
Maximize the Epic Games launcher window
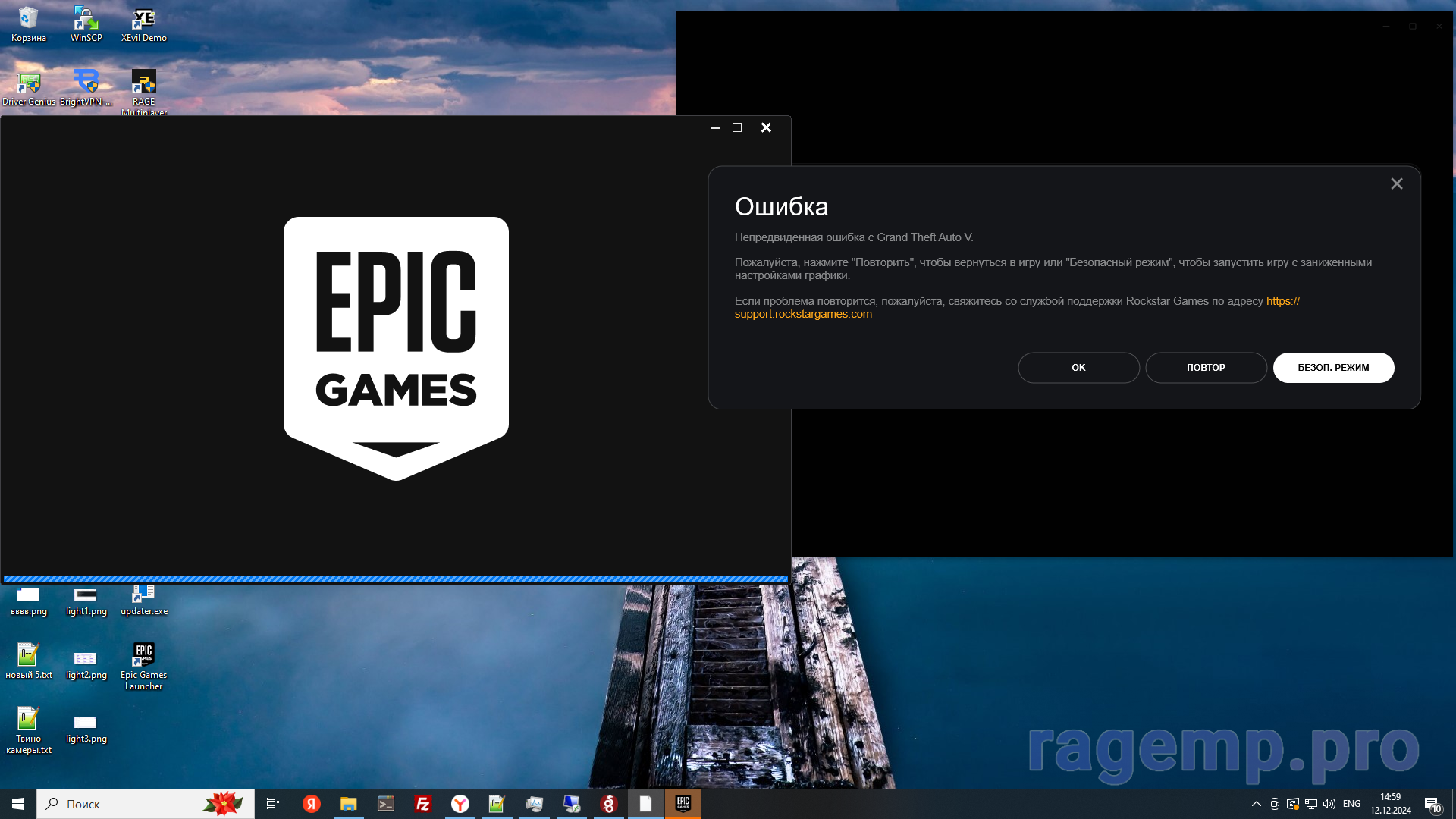[737, 127]
